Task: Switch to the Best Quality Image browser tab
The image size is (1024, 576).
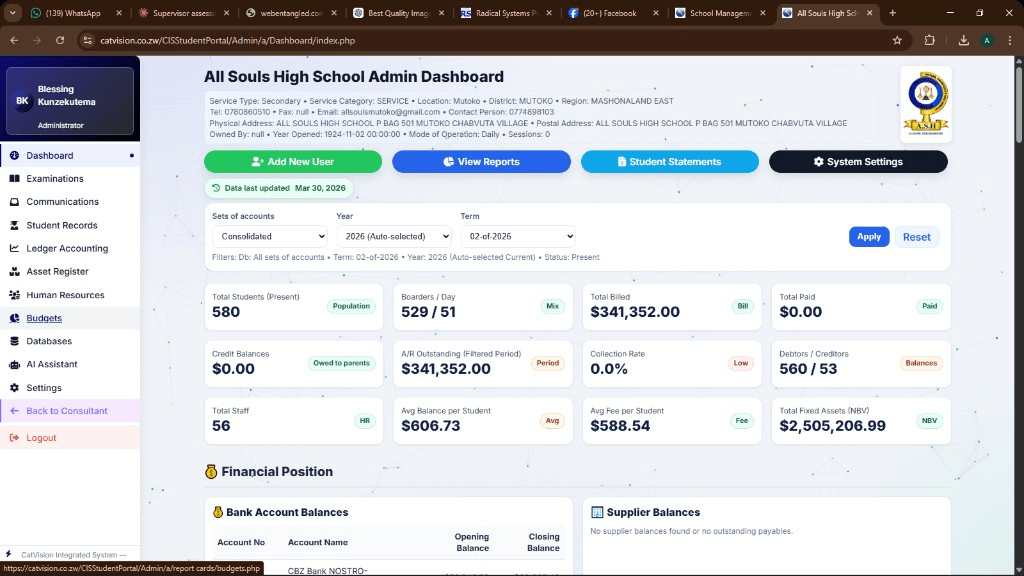Action: [x=398, y=13]
